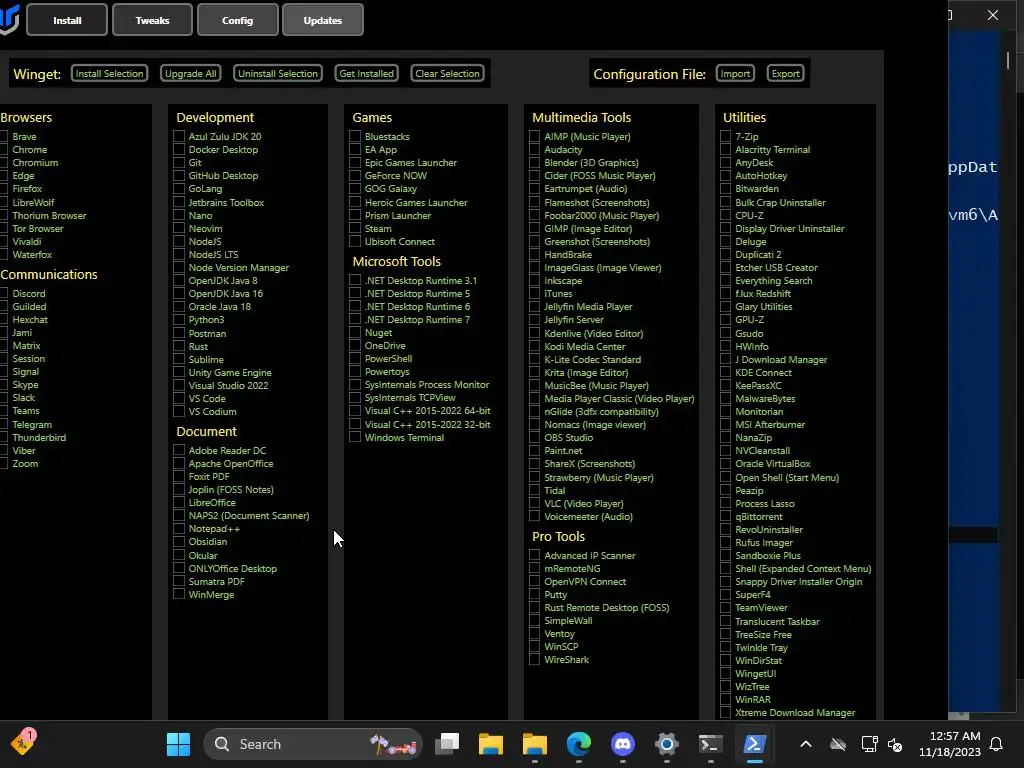Image resolution: width=1024 pixels, height=768 pixels.
Task: Check the Steam checkbox
Action: (355, 228)
